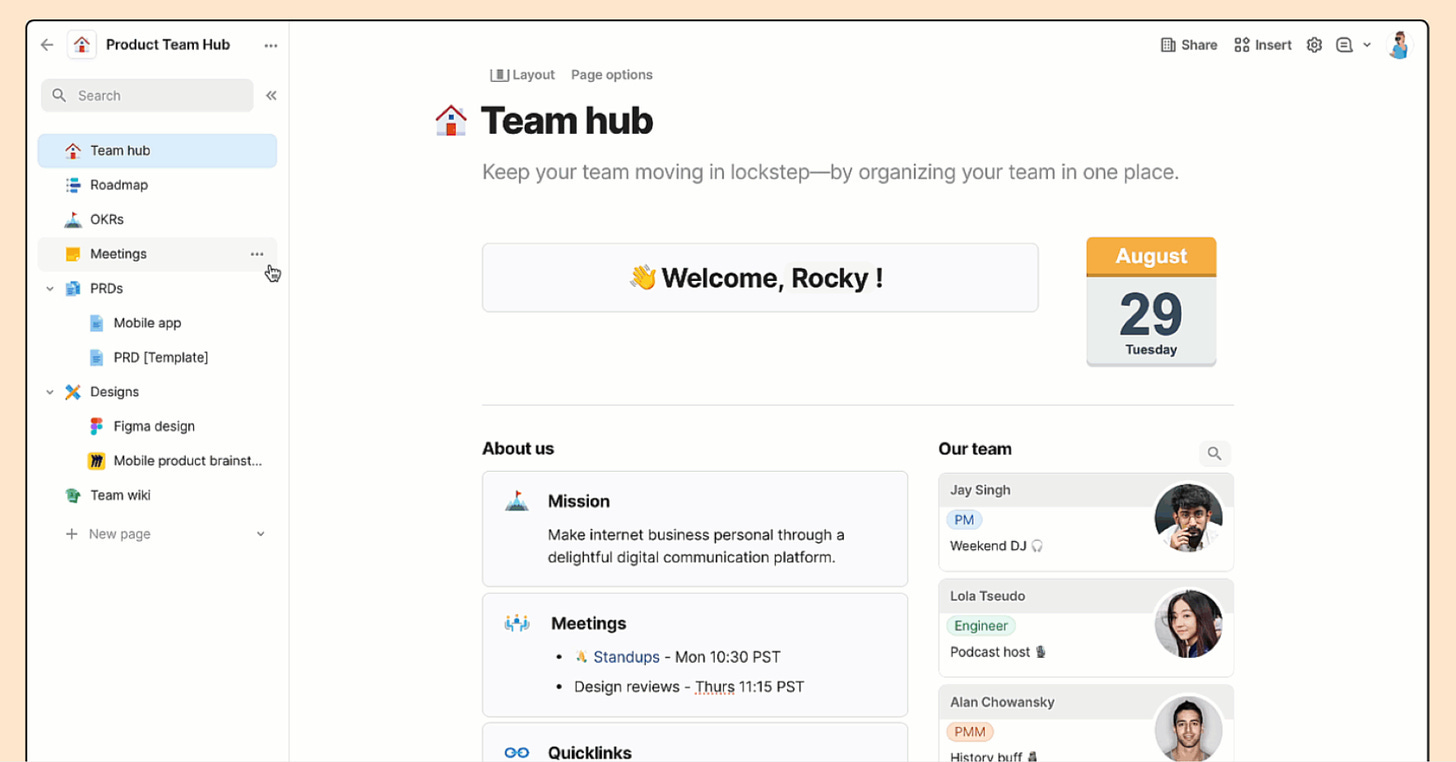
Task: Click the Meetings sticky note icon
Action: [73, 254]
